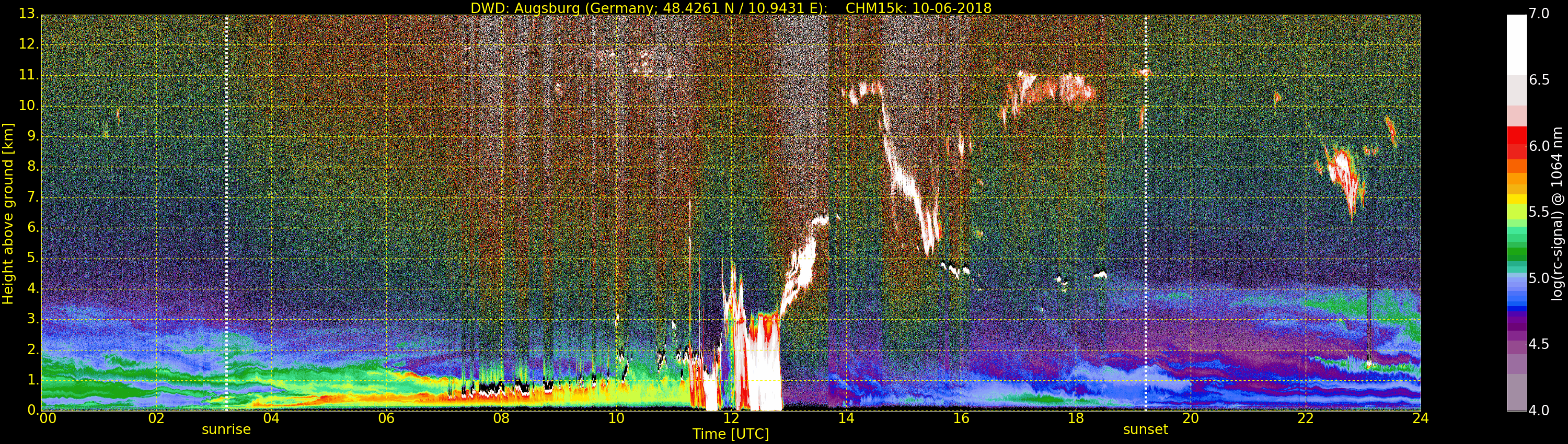
Task: Click the time axis tick '16'
Action: pyautogui.click(x=961, y=418)
